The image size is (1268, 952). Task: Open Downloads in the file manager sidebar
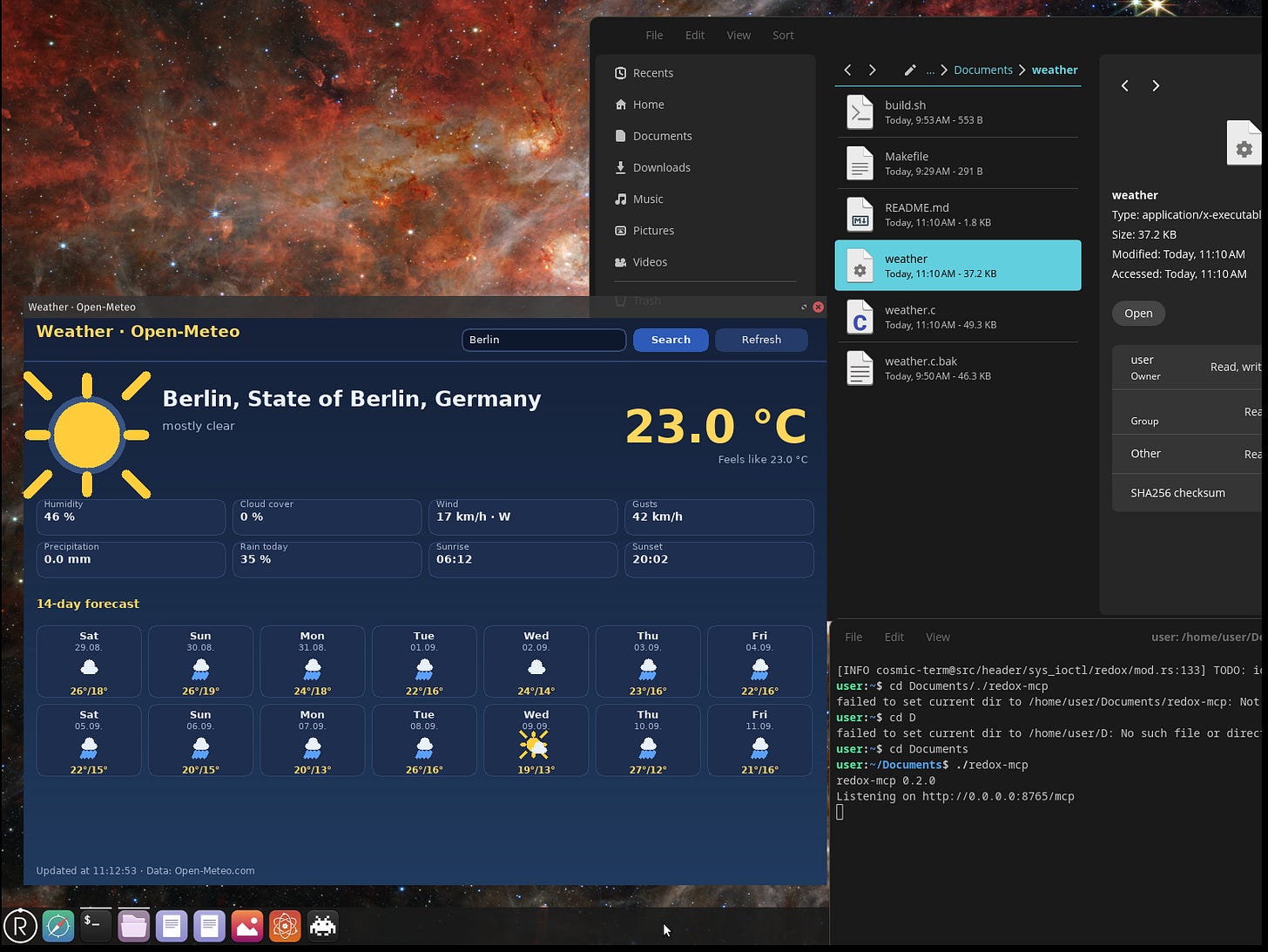(705, 167)
